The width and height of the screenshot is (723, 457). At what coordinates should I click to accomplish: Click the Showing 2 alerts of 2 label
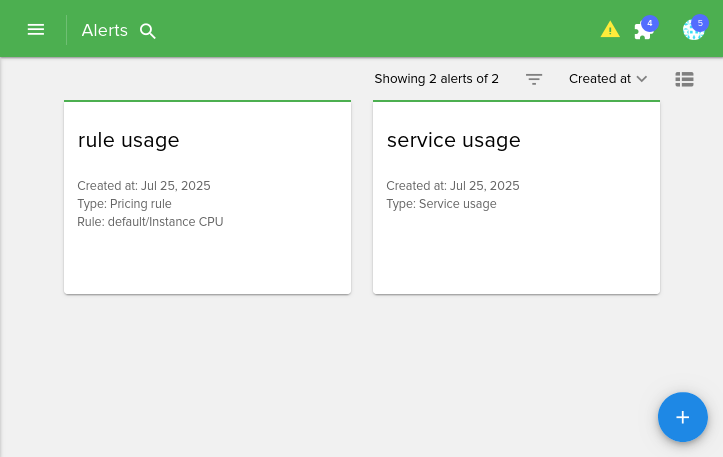pos(436,79)
